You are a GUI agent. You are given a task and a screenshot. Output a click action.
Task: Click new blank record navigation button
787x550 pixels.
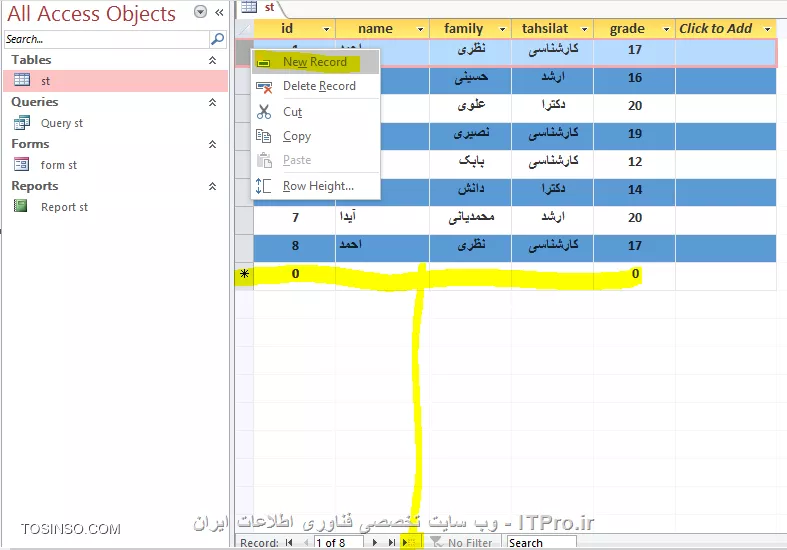(x=409, y=542)
